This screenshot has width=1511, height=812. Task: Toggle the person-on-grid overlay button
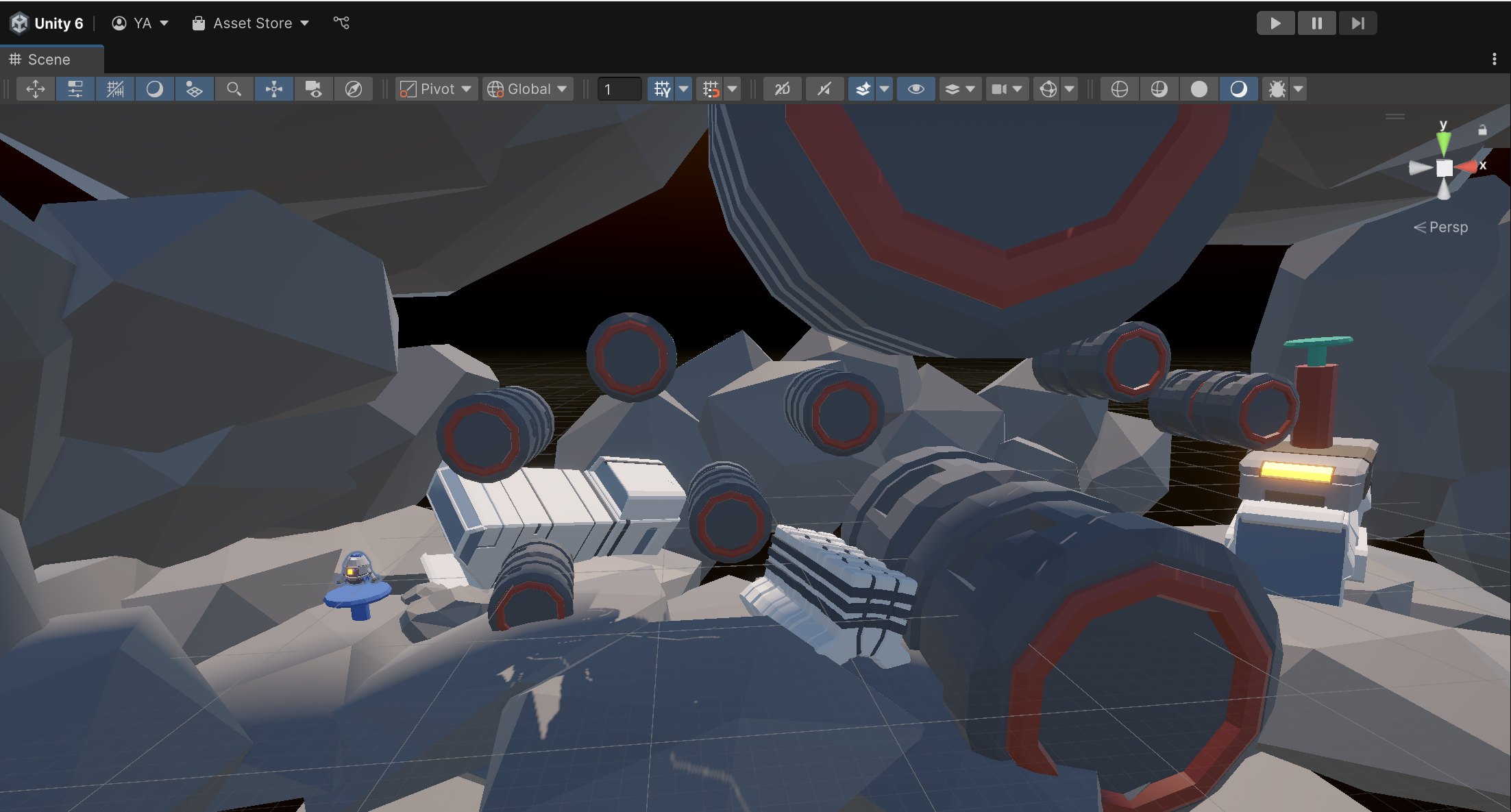point(195,89)
